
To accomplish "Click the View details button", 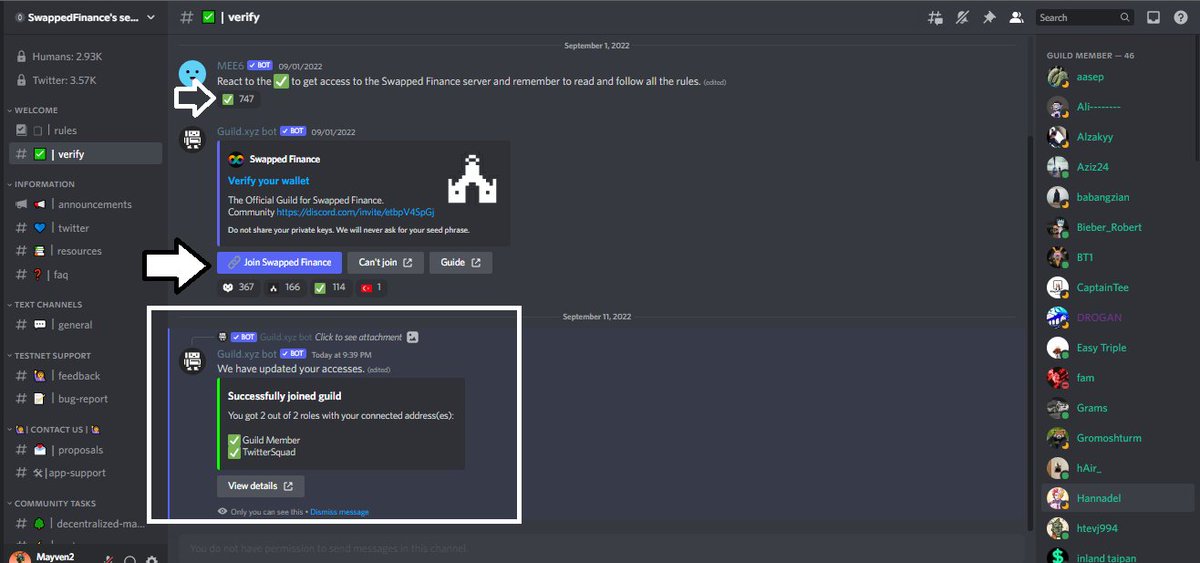I will pyautogui.click(x=260, y=486).
